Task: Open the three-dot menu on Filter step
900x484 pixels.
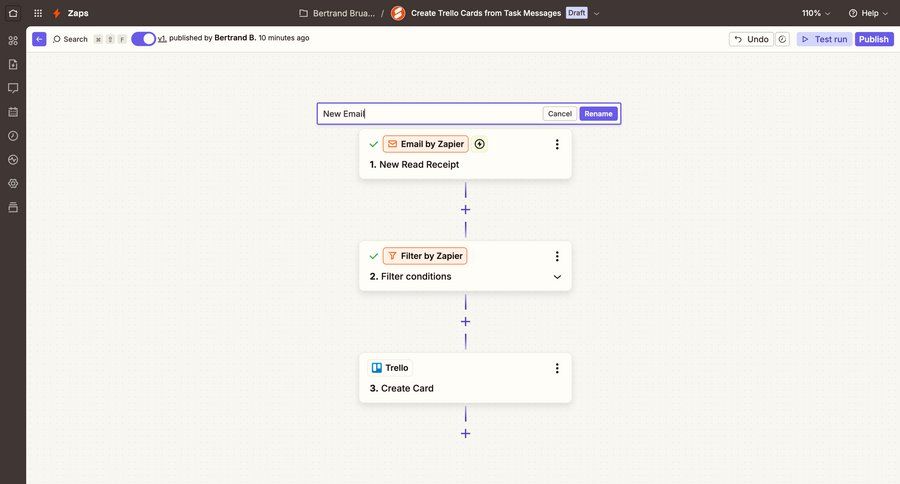Action: [x=557, y=256]
